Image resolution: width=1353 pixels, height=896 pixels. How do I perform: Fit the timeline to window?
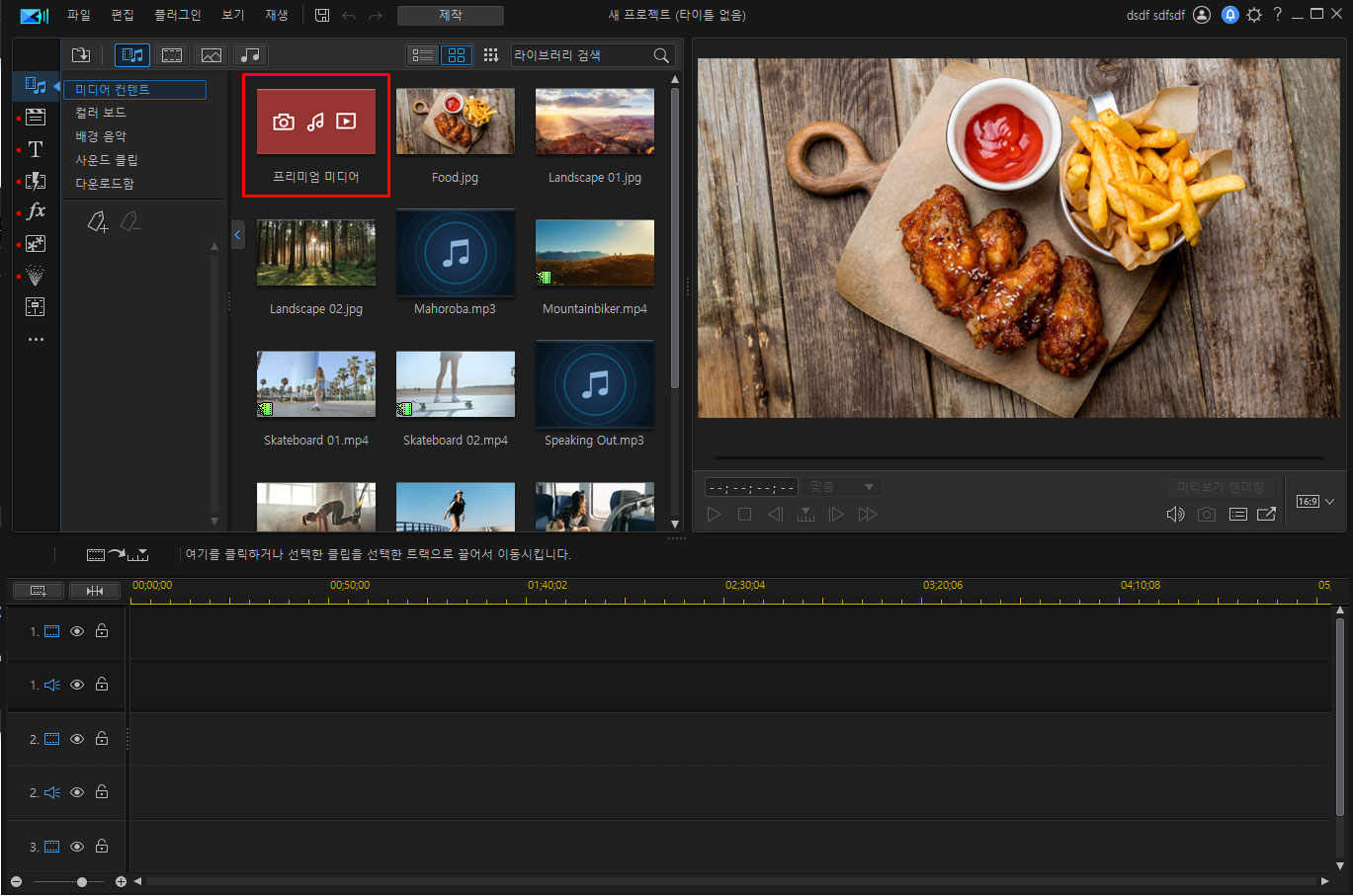click(x=95, y=591)
